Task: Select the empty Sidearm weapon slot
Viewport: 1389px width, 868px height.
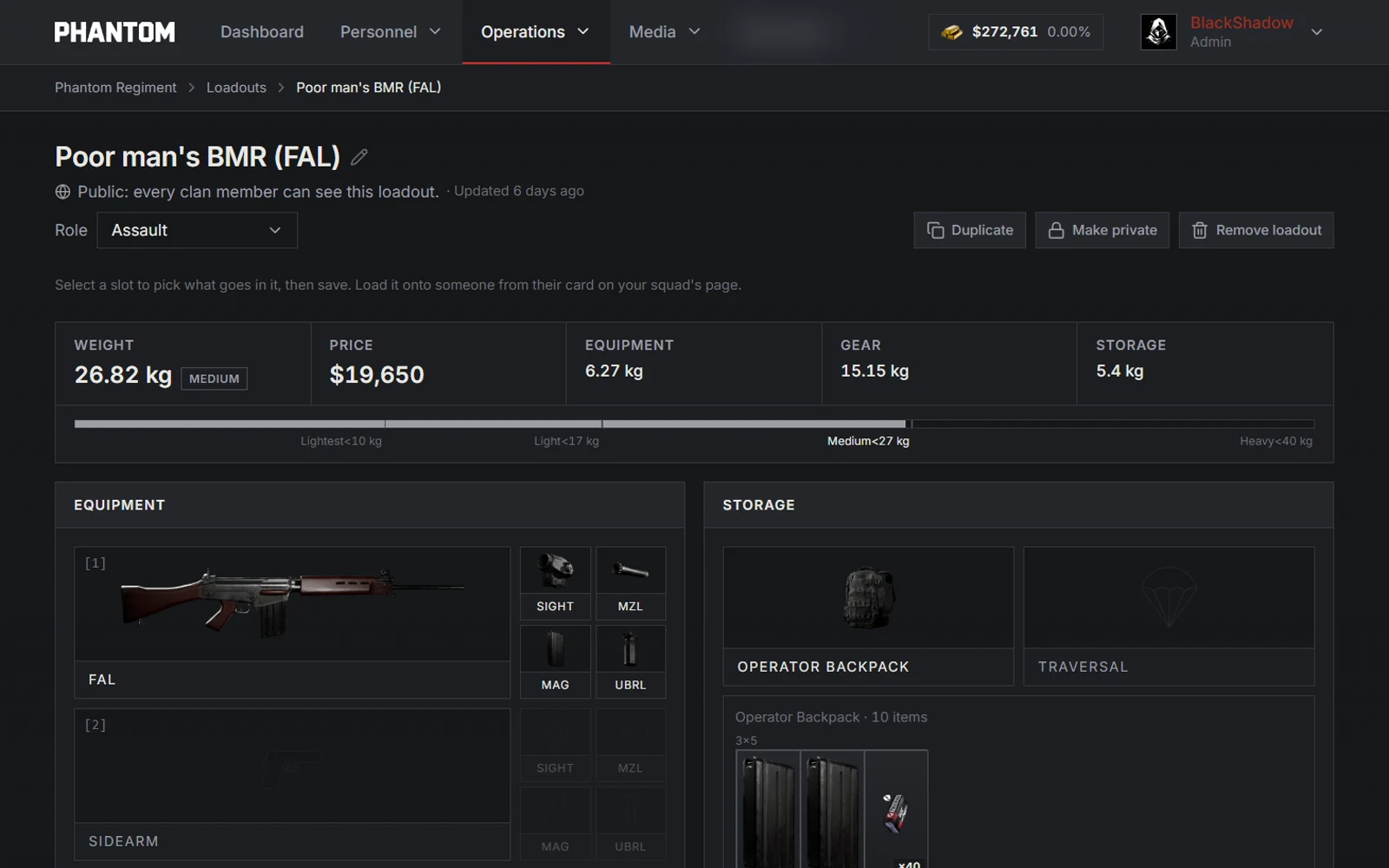Action: pos(293,784)
